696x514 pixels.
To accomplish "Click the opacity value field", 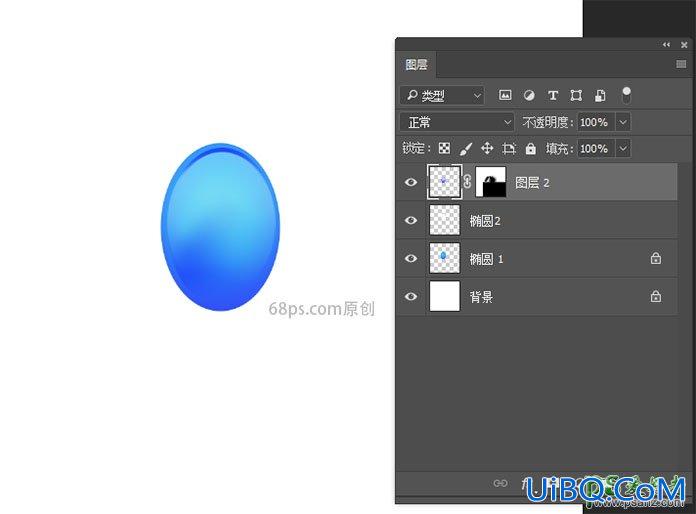I will click(x=596, y=122).
